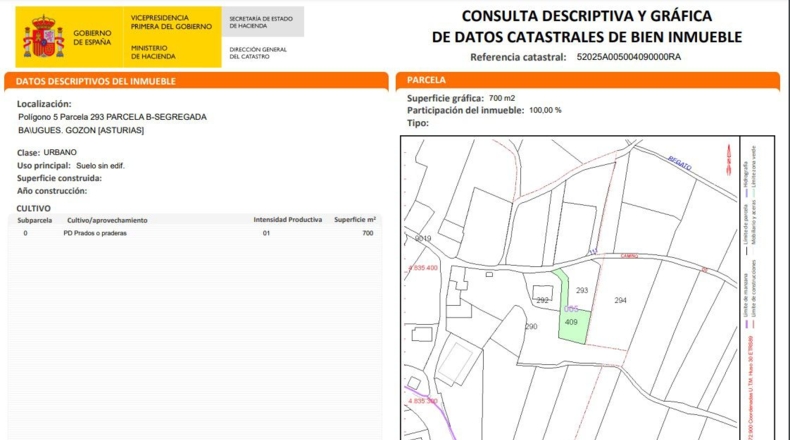
Task: Click the 'Suelo sin edif.' value
Action: click(x=100, y=165)
